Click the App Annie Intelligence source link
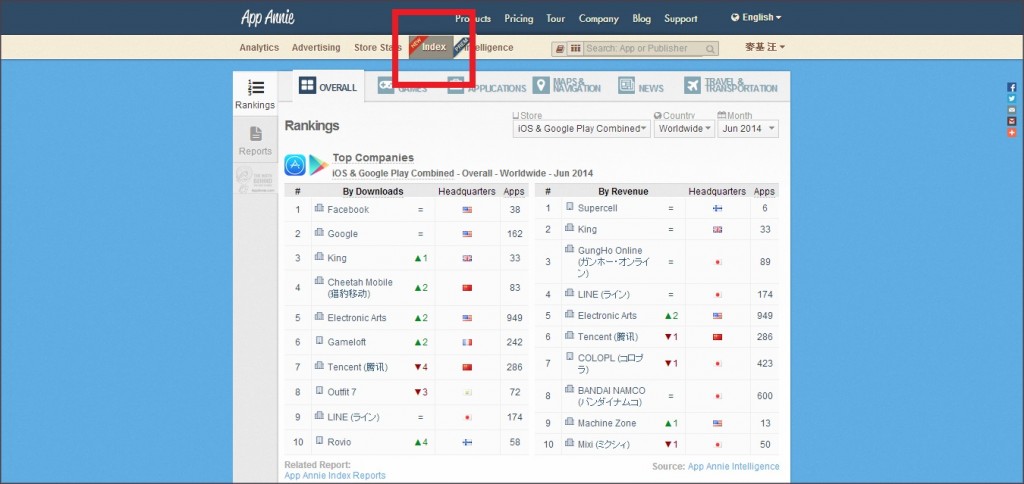The image size is (1024, 484). pos(733,466)
